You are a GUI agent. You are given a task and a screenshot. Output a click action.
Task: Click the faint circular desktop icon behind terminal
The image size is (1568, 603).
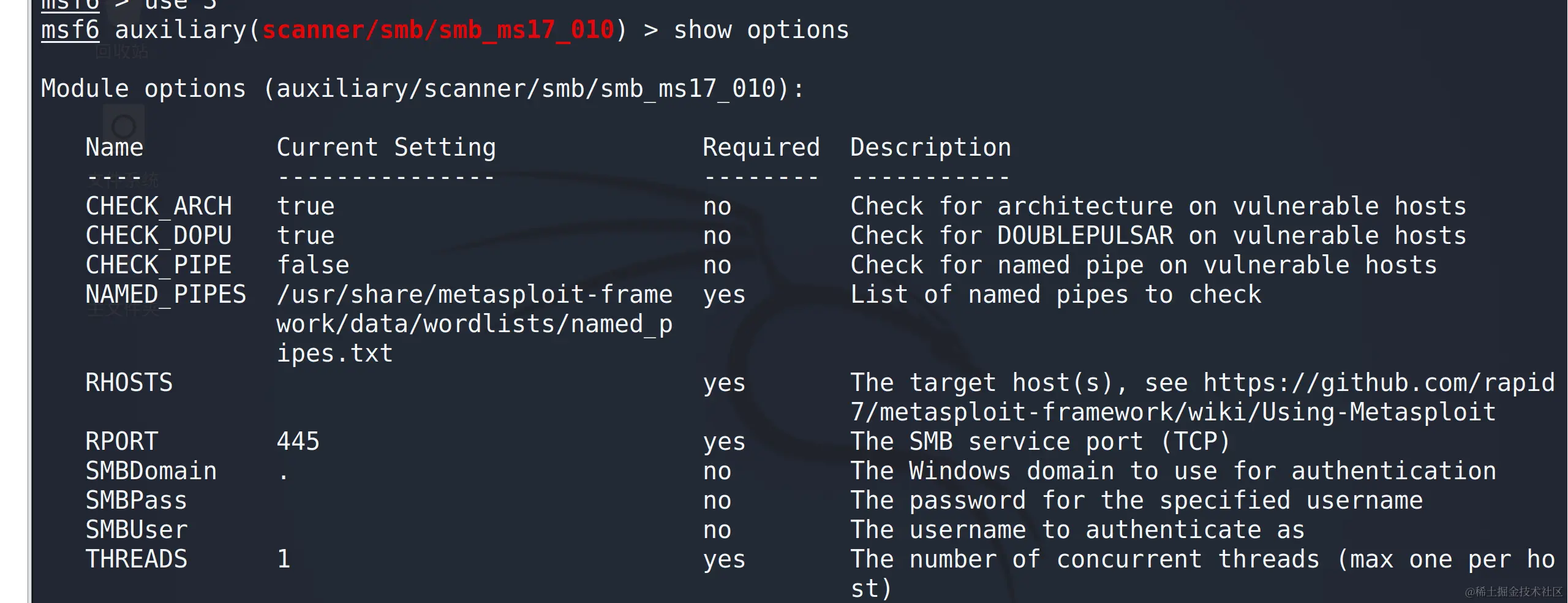(x=124, y=126)
